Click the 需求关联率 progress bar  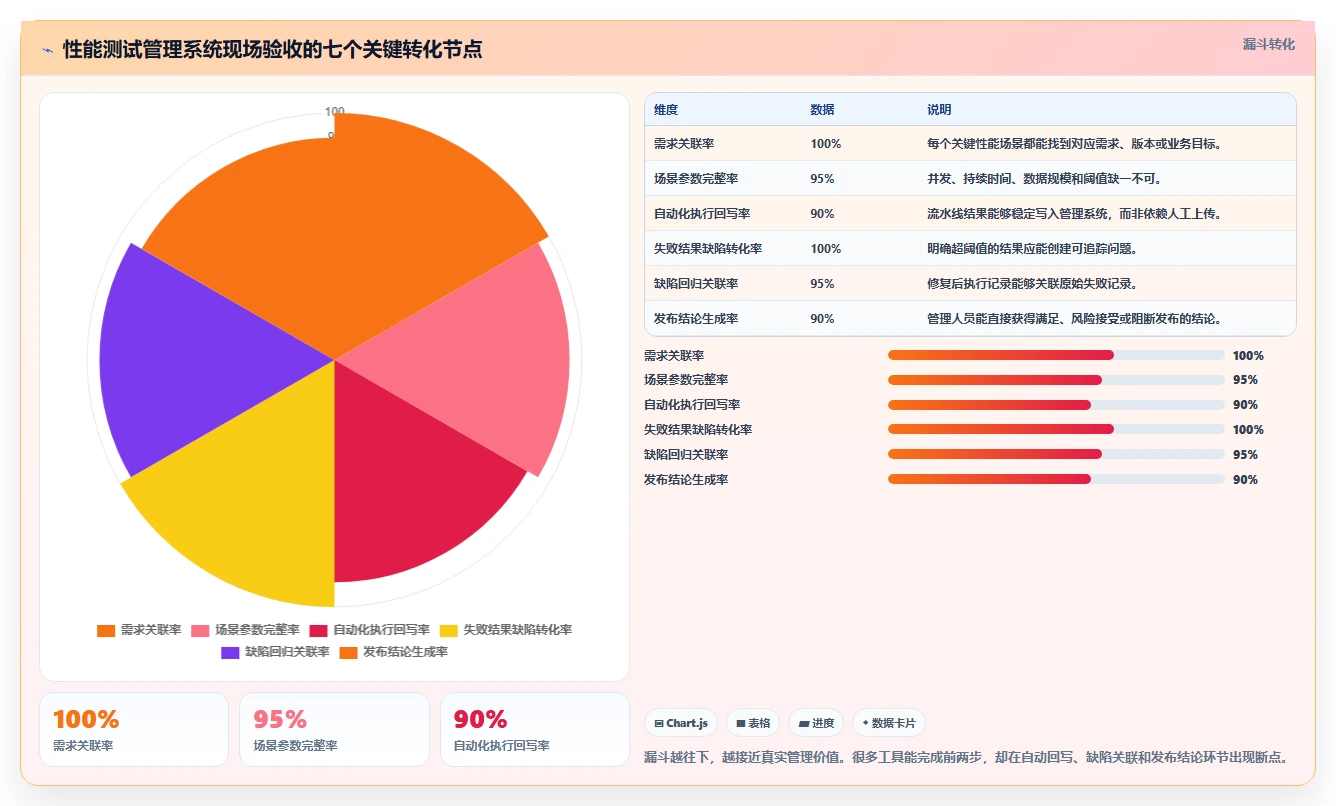(1056, 355)
